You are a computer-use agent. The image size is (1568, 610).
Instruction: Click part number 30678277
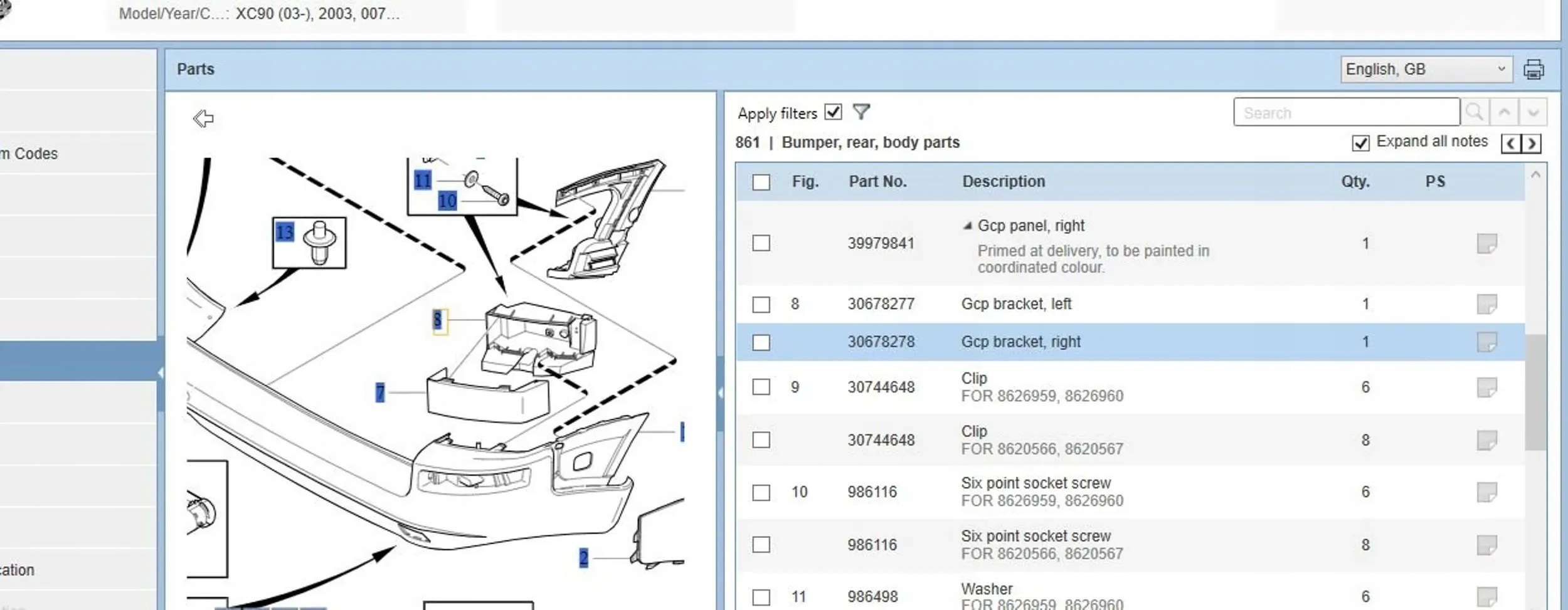(x=881, y=304)
